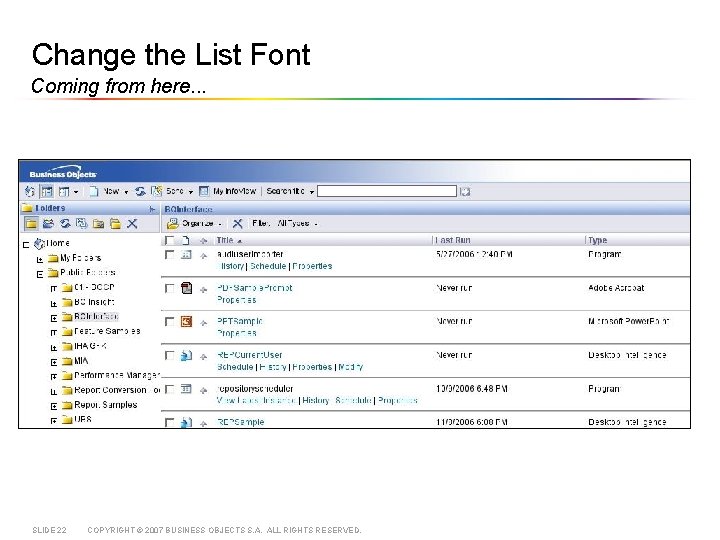This screenshot has height=540, width=720.
Task: Click the red X icon in Folders toolbar
Action: pyautogui.click(x=132, y=224)
